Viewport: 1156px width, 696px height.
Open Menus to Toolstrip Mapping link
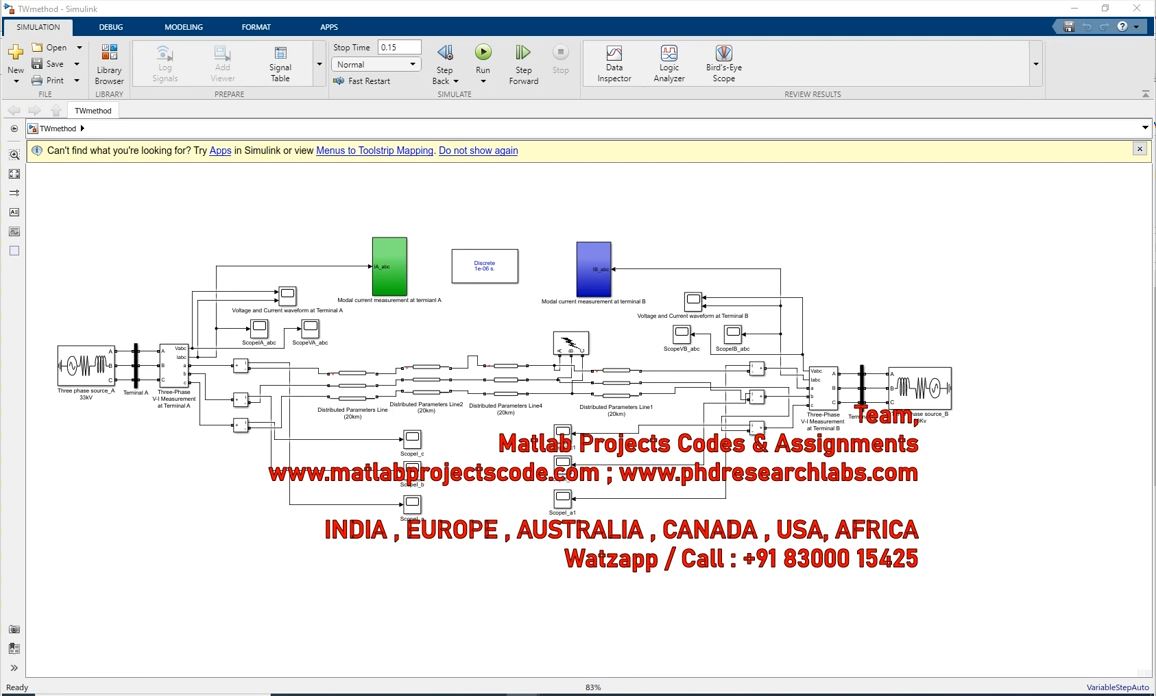coord(375,150)
